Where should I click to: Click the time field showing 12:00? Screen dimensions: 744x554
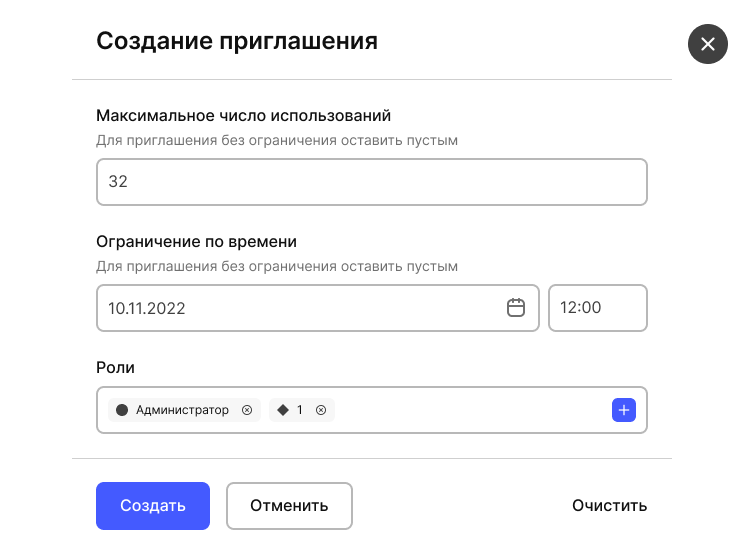pos(597,308)
